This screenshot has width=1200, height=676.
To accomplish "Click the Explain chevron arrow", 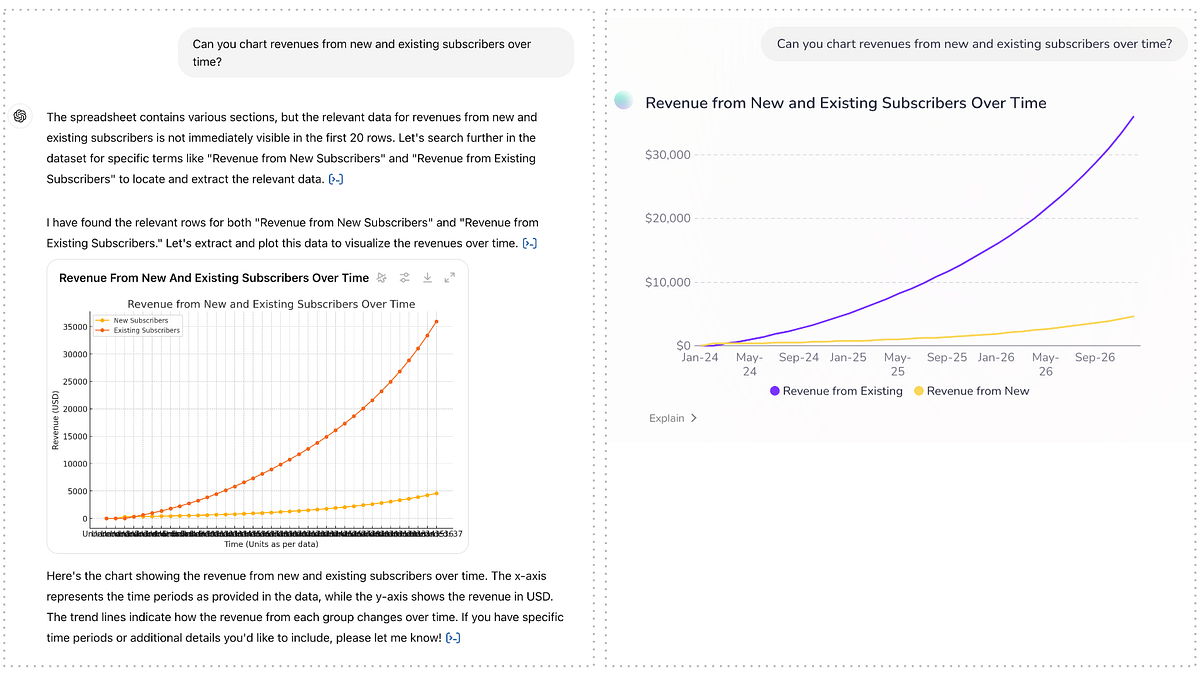I will [694, 418].
